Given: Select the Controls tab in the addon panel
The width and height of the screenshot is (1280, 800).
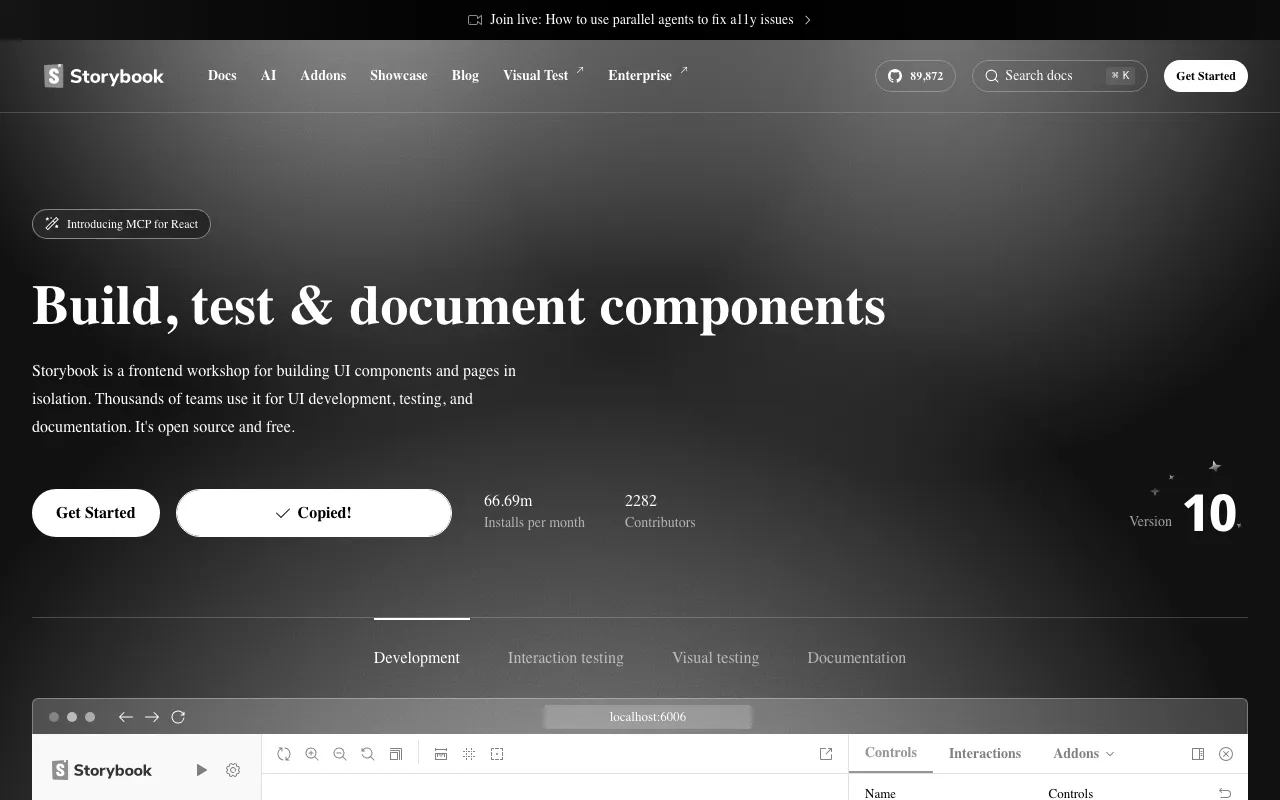Looking at the screenshot, I should click(891, 753).
